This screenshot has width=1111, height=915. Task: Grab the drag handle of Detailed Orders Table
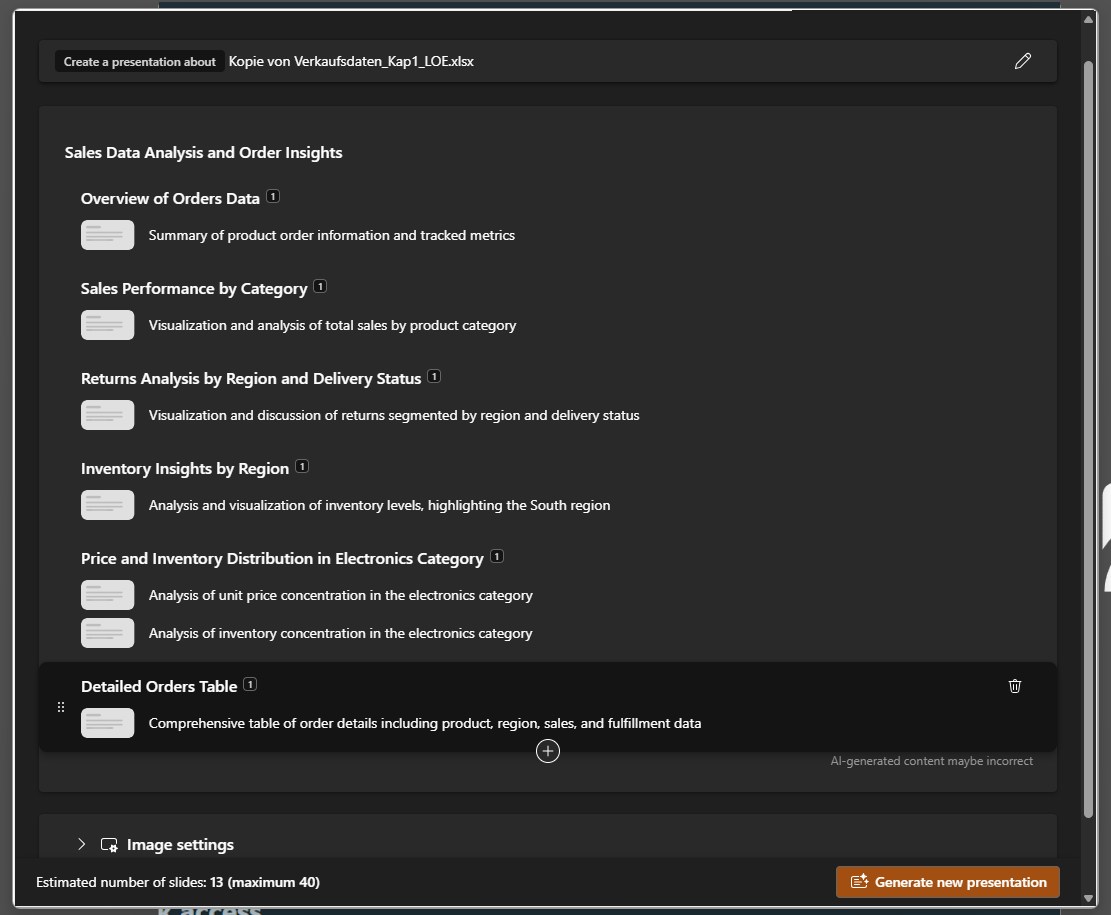(x=61, y=707)
